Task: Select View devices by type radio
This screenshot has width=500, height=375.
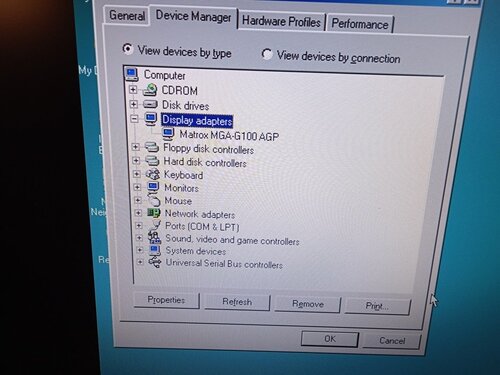Action: pyautogui.click(x=127, y=49)
